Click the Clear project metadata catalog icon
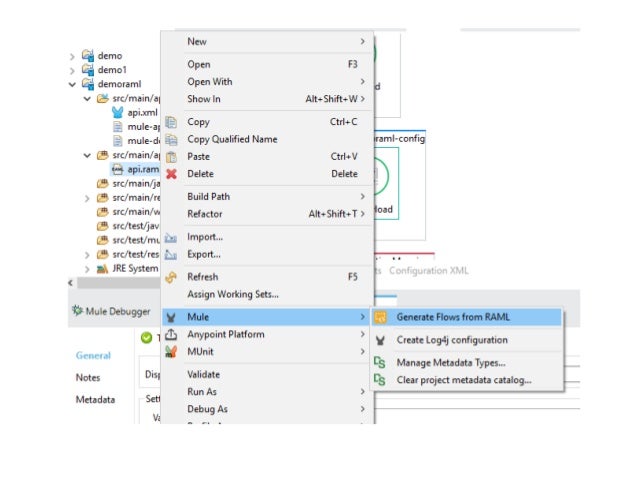Viewport: 638px width, 479px height. (x=379, y=380)
